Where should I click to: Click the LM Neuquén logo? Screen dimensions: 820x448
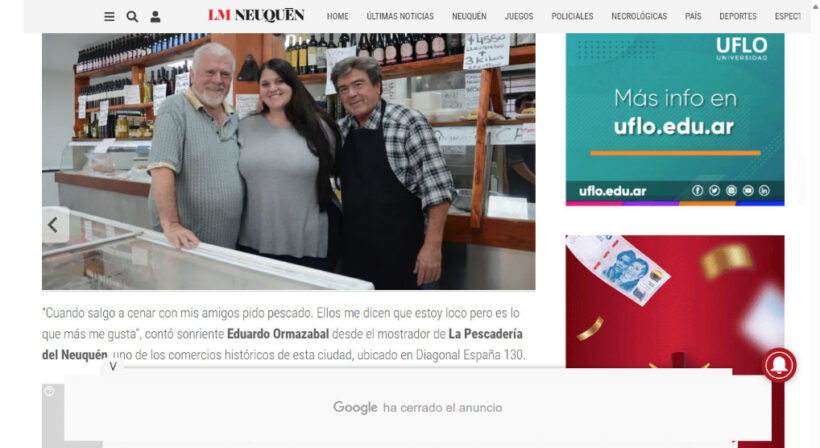point(256,15)
